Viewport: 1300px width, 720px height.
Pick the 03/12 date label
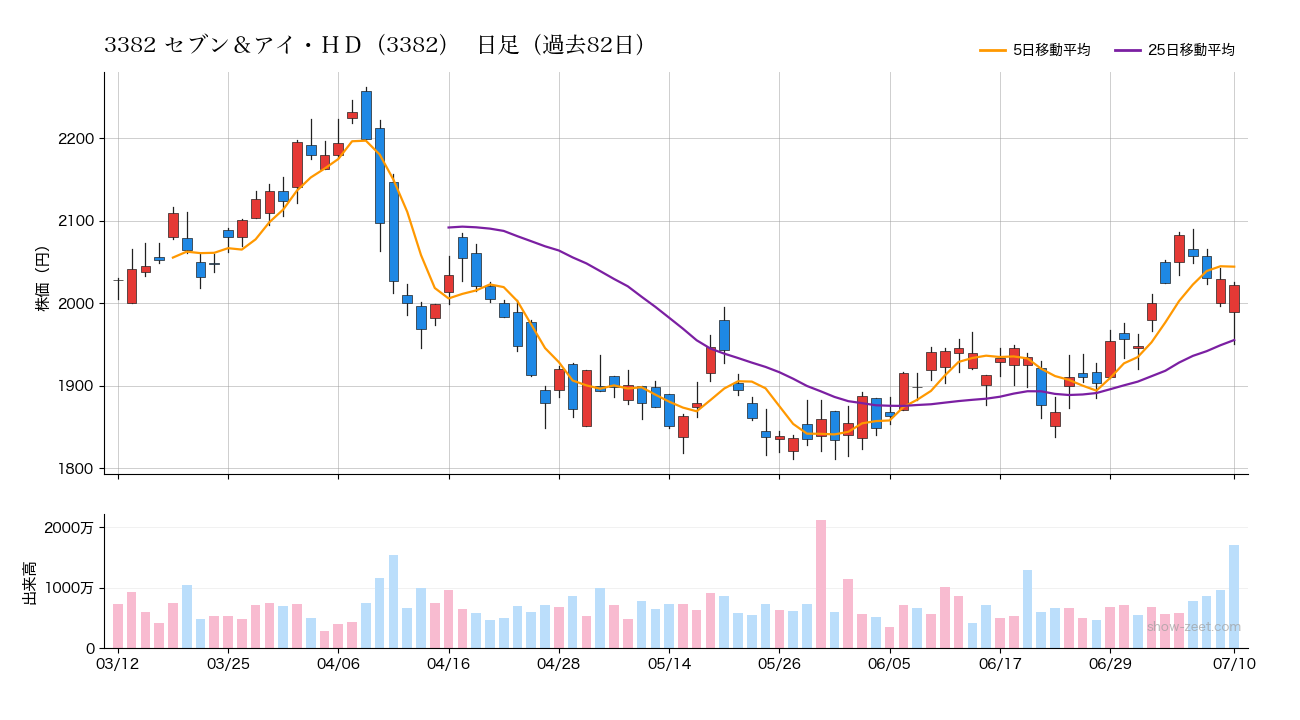coord(118,664)
